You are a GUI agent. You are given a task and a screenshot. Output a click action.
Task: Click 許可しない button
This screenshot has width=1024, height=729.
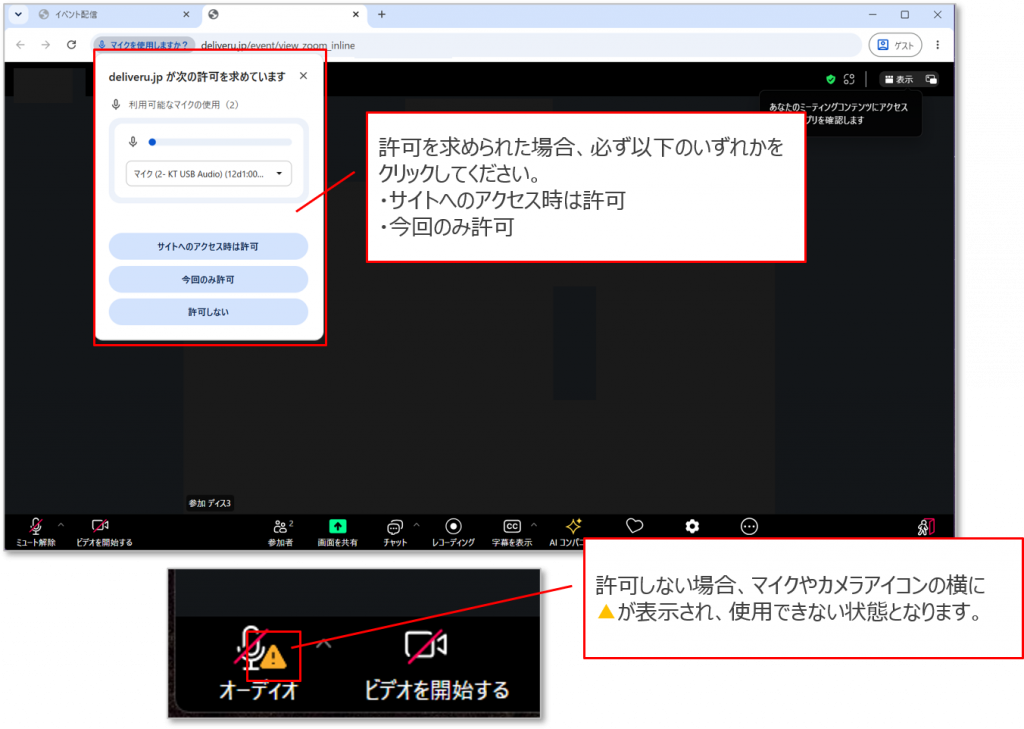(208, 312)
